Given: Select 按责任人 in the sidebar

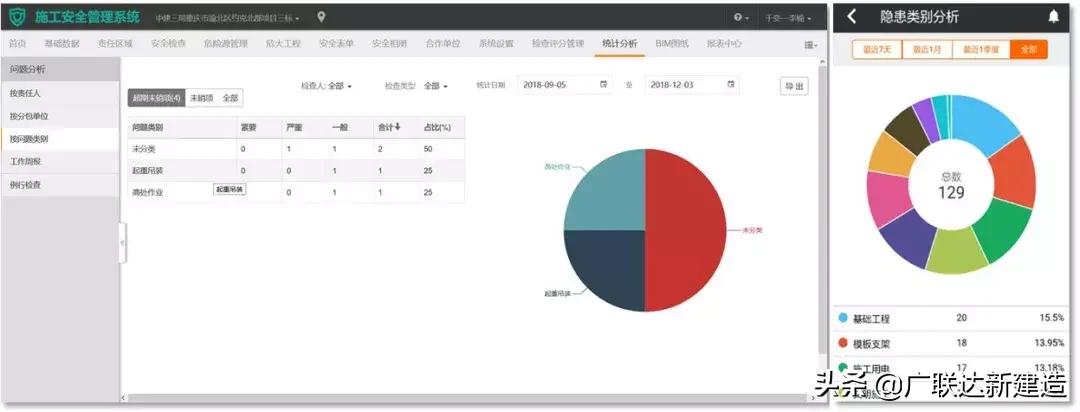Looking at the screenshot, I should 60,92.
